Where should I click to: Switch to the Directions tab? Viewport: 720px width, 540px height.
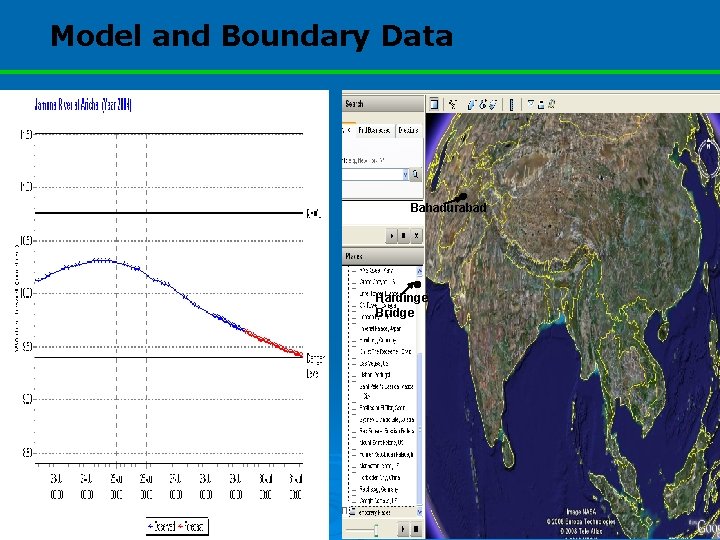[408, 130]
